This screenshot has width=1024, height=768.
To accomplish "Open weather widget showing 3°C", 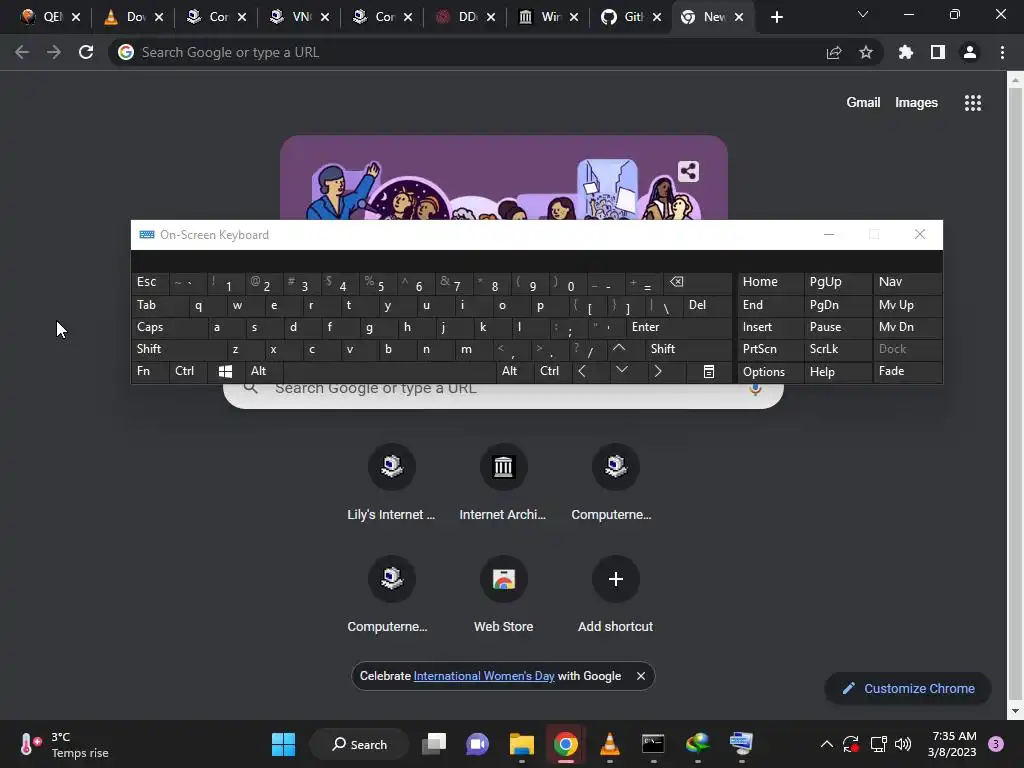I will click(64, 744).
